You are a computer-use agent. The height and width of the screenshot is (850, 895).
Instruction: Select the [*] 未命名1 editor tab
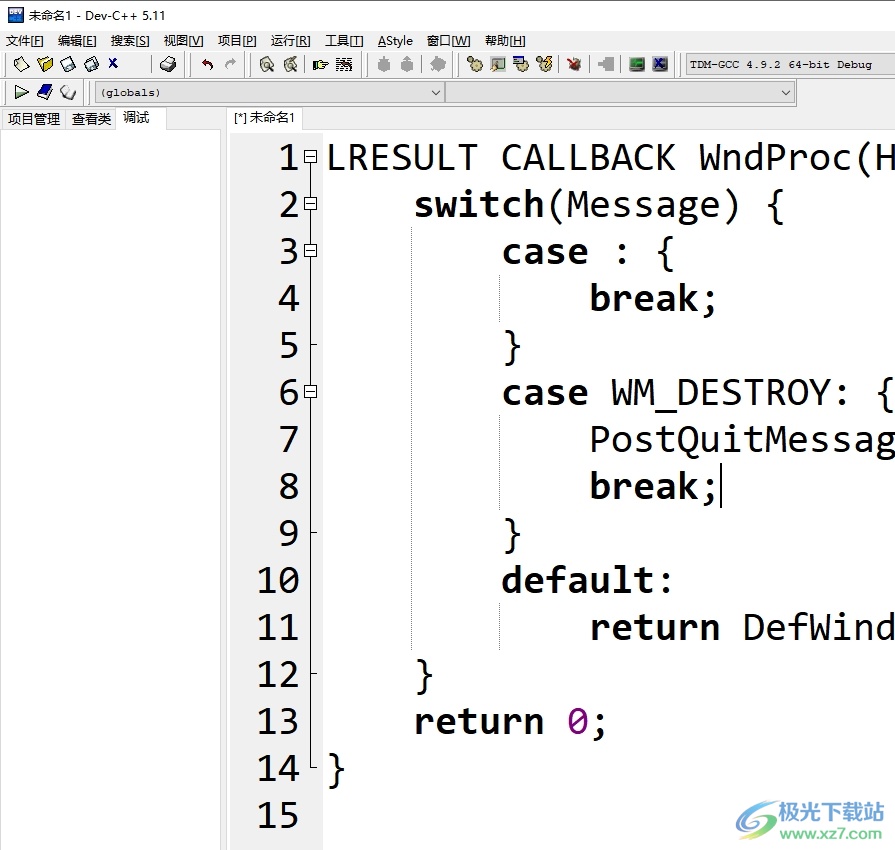[x=264, y=118]
